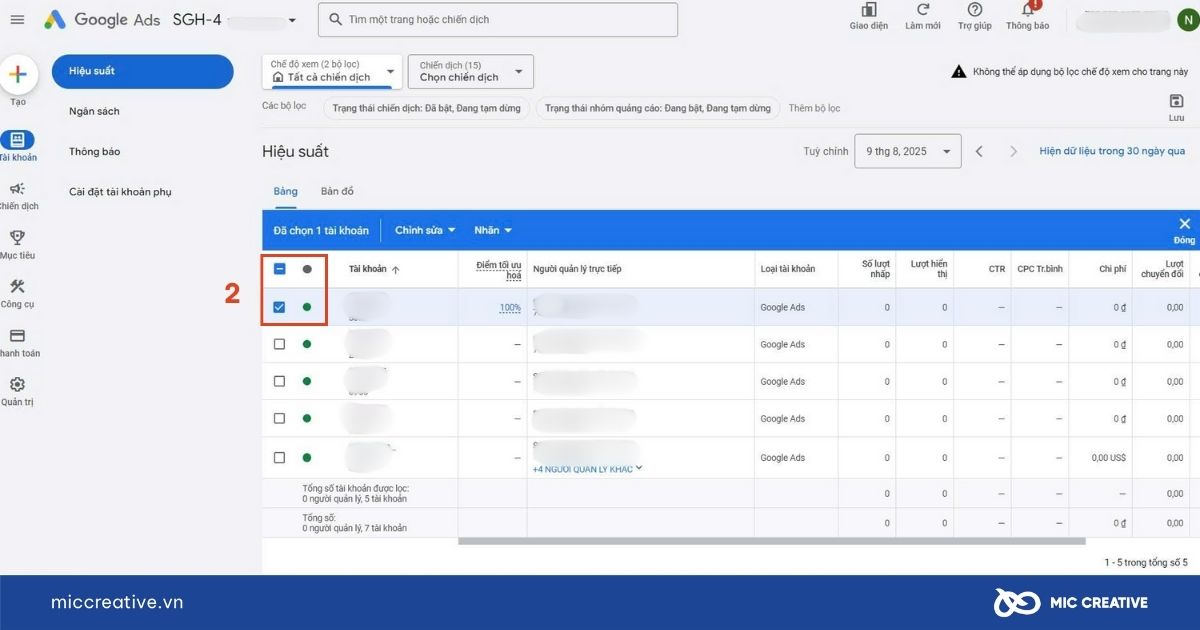
Task: Select Ngân sách in the side menu
Action: coord(94,111)
